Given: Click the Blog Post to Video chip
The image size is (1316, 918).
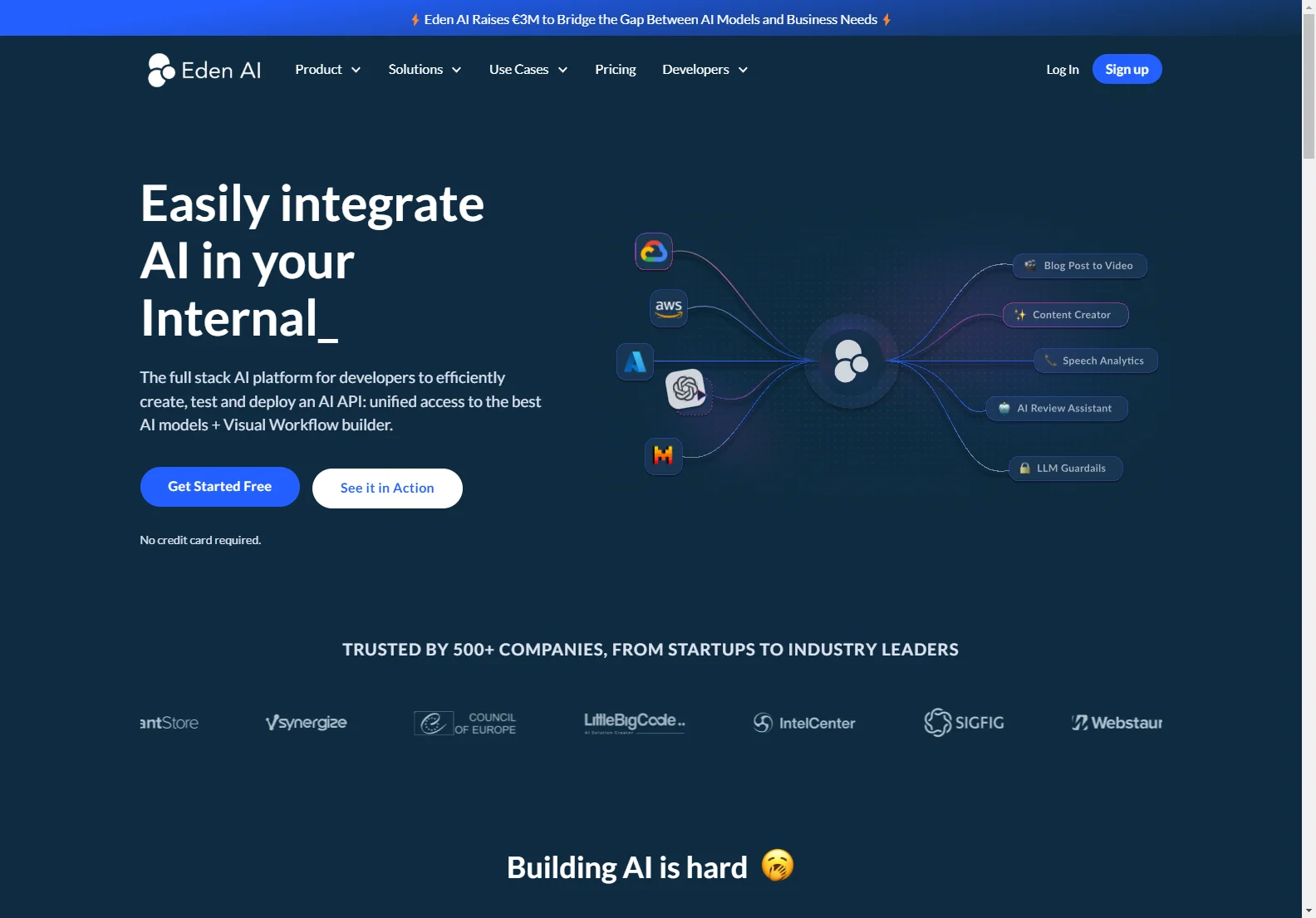Looking at the screenshot, I should click(x=1079, y=266).
